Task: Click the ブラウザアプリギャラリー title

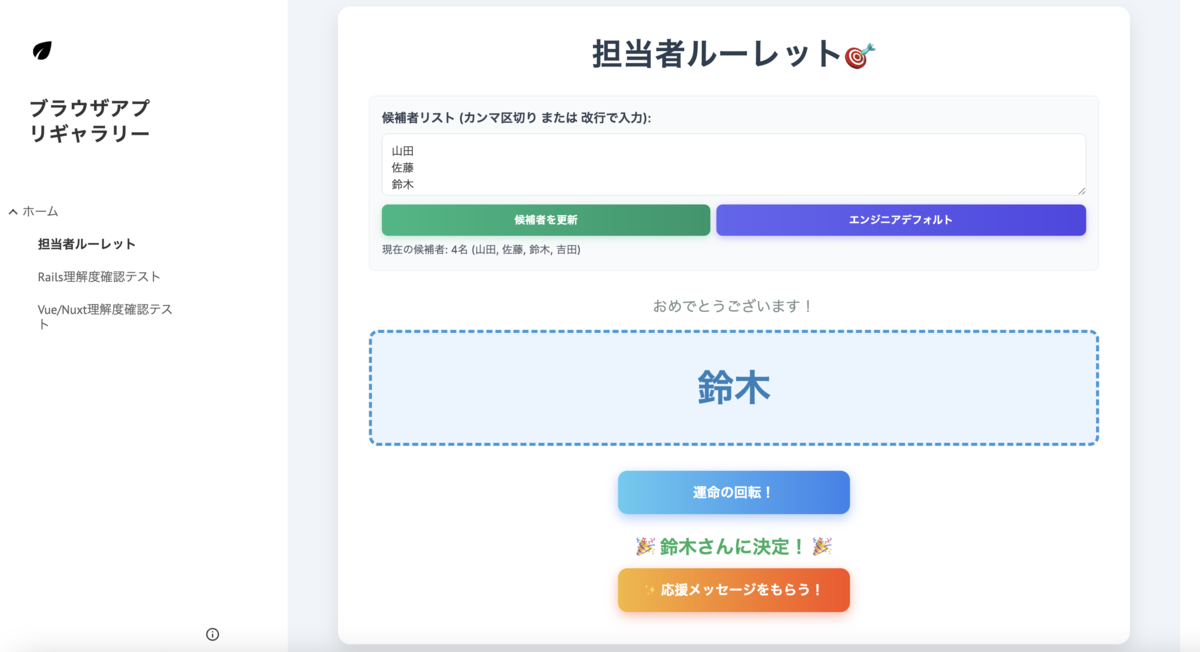Action: click(90, 121)
